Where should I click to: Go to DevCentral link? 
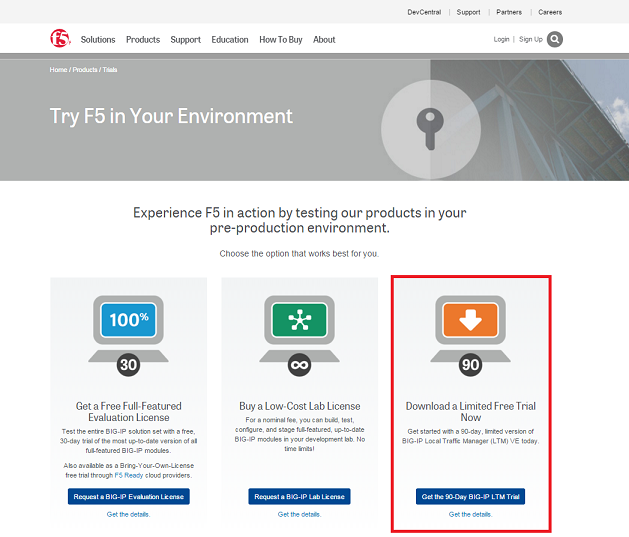[424, 12]
